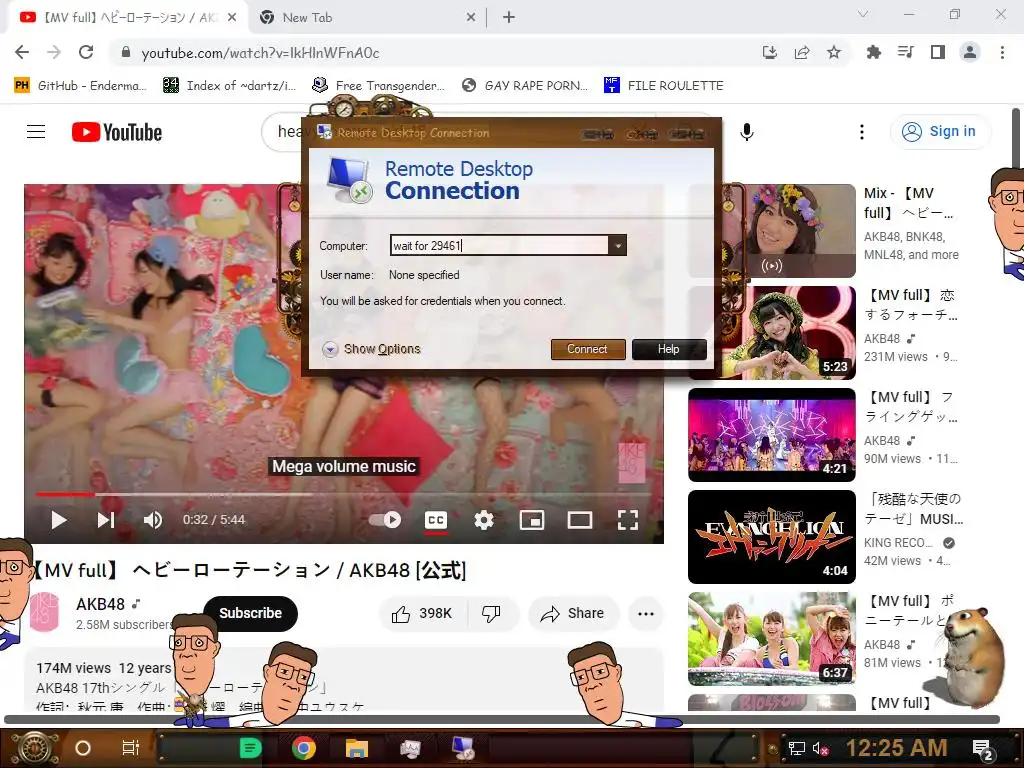1024x768 pixels.
Task: Open YouTube settings three-dot menu
Action: [862, 132]
